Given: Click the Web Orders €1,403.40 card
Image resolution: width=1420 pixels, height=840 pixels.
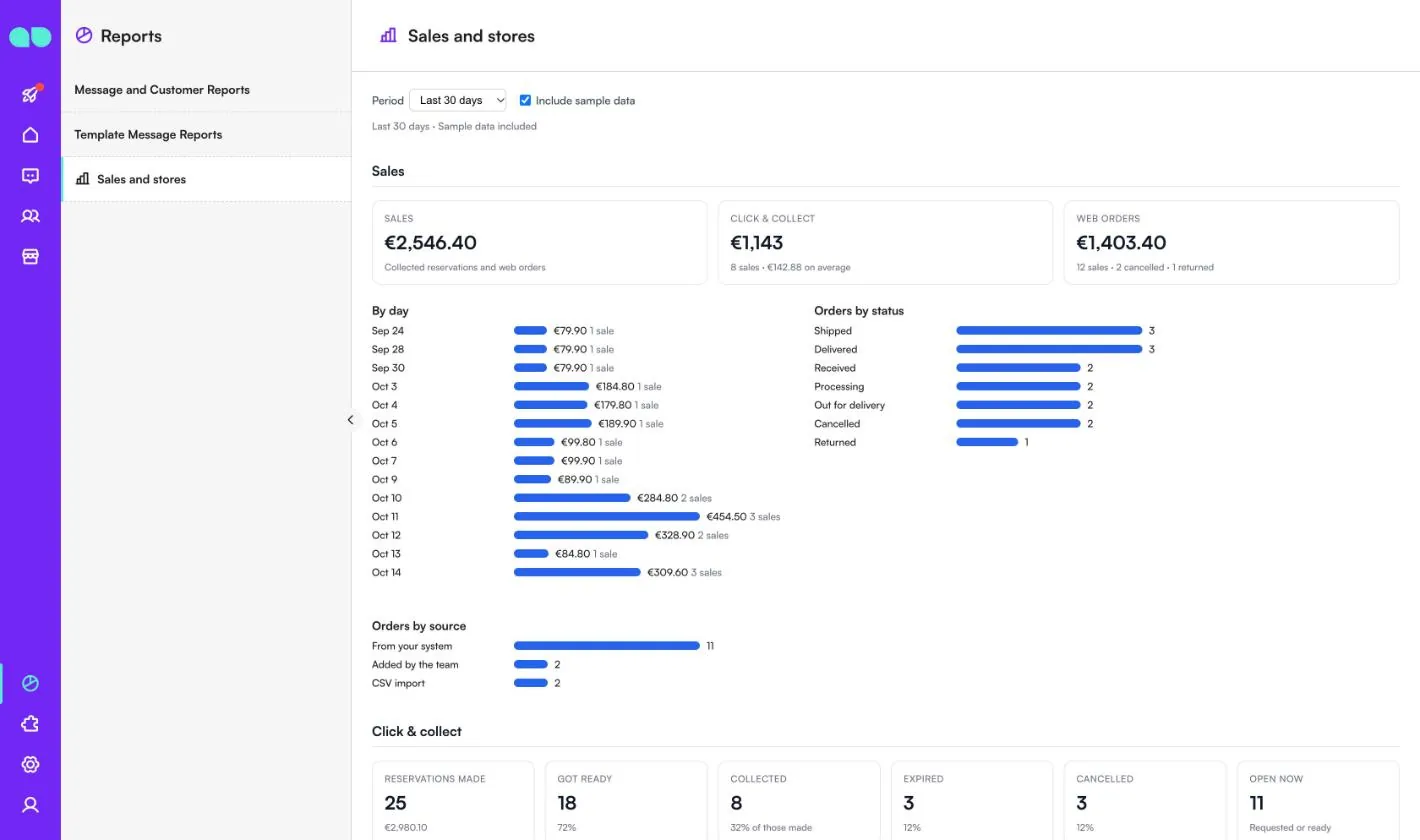Looking at the screenshot, I should (1231, 243).
